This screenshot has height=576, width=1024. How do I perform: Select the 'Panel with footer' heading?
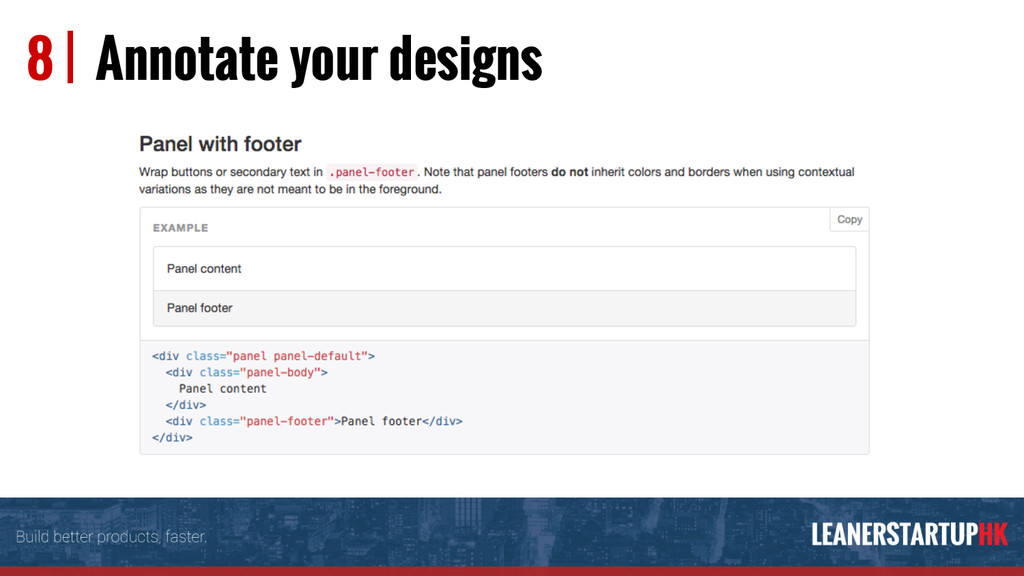point(220,144)
